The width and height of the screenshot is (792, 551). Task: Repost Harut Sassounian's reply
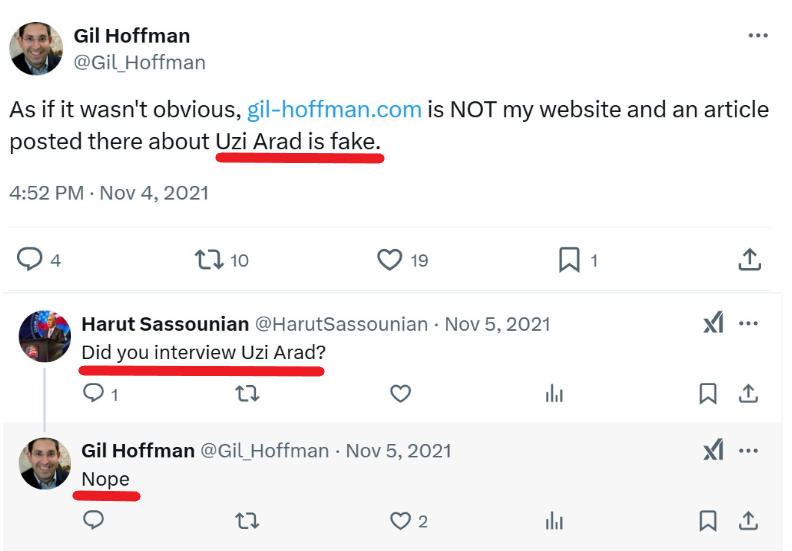(246, 394)
